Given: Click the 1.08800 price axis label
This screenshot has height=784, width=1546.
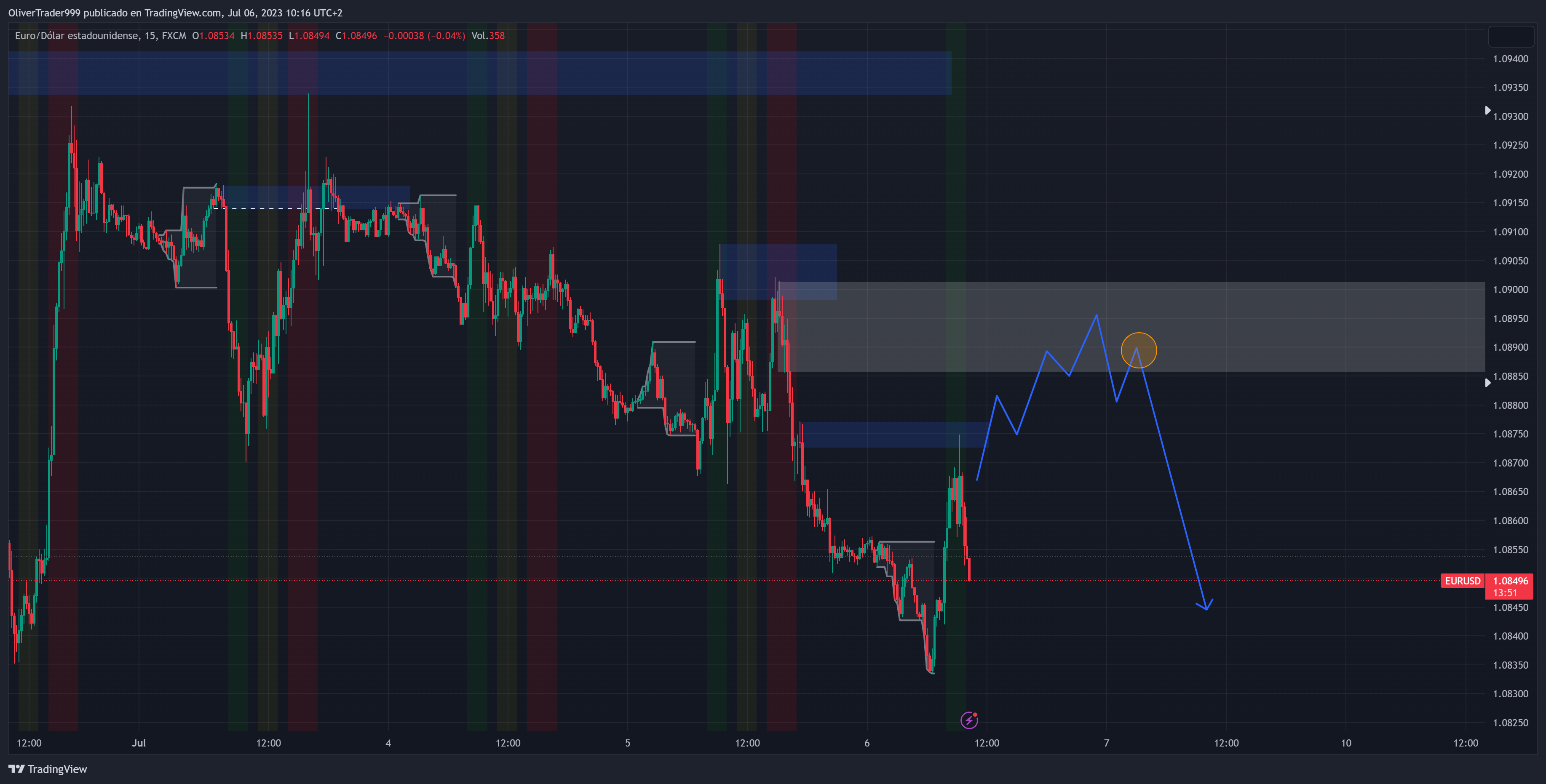Looking at the screenshot, I should click(1510, 405).
